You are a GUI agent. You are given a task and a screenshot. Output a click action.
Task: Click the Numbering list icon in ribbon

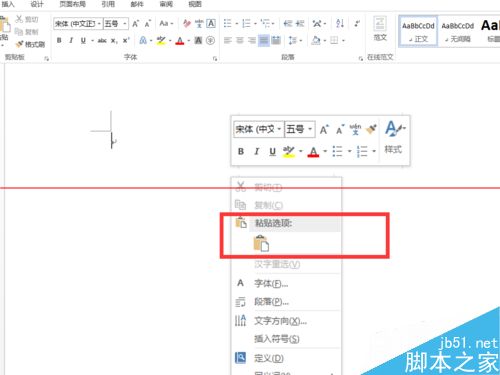coord(246,23)
